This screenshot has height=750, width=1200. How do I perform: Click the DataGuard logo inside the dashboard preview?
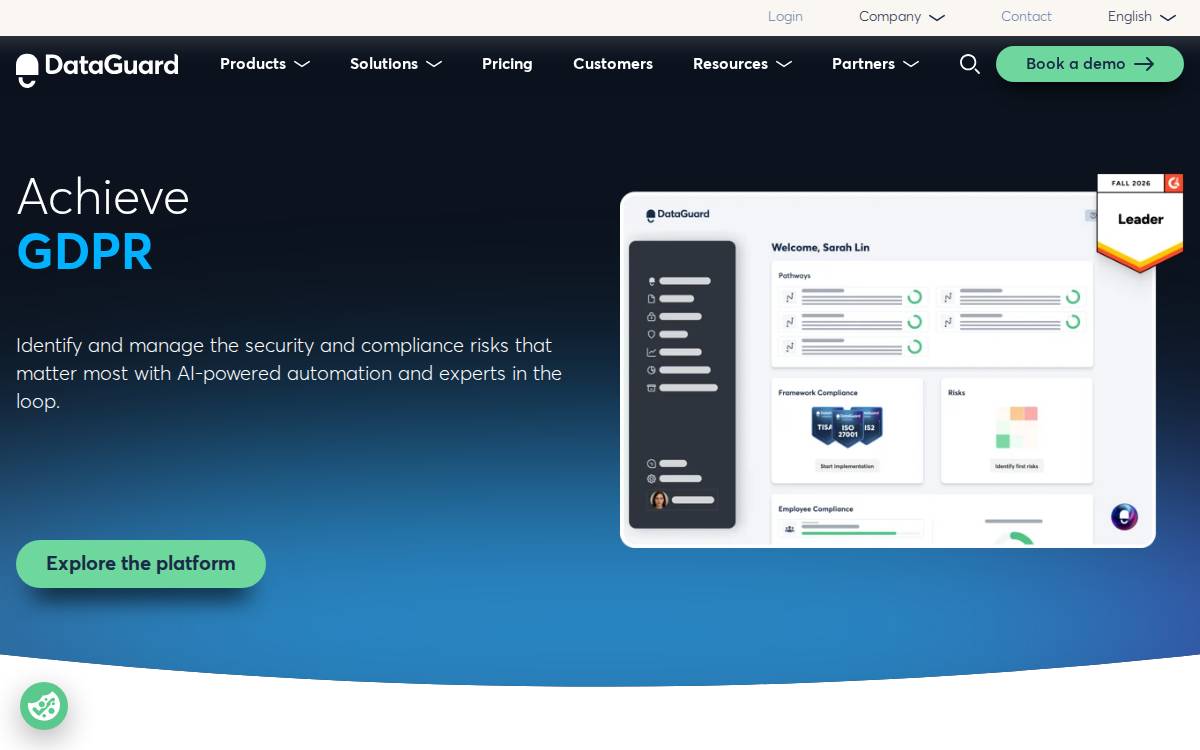point(678,215)
